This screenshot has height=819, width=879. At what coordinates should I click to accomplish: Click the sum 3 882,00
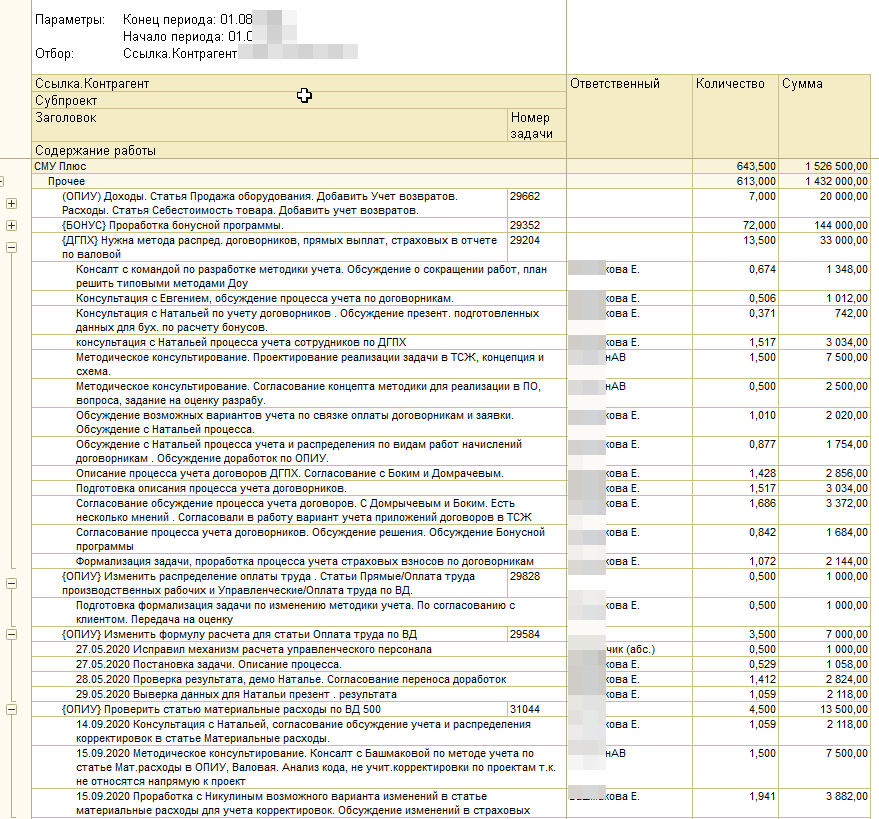(846, 797)
